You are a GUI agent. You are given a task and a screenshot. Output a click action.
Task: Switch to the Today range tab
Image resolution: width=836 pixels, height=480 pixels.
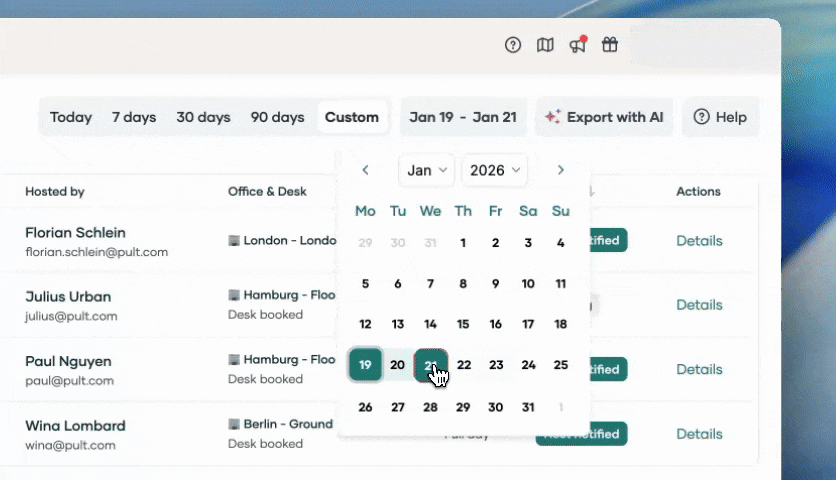click(x=71, y=117)
